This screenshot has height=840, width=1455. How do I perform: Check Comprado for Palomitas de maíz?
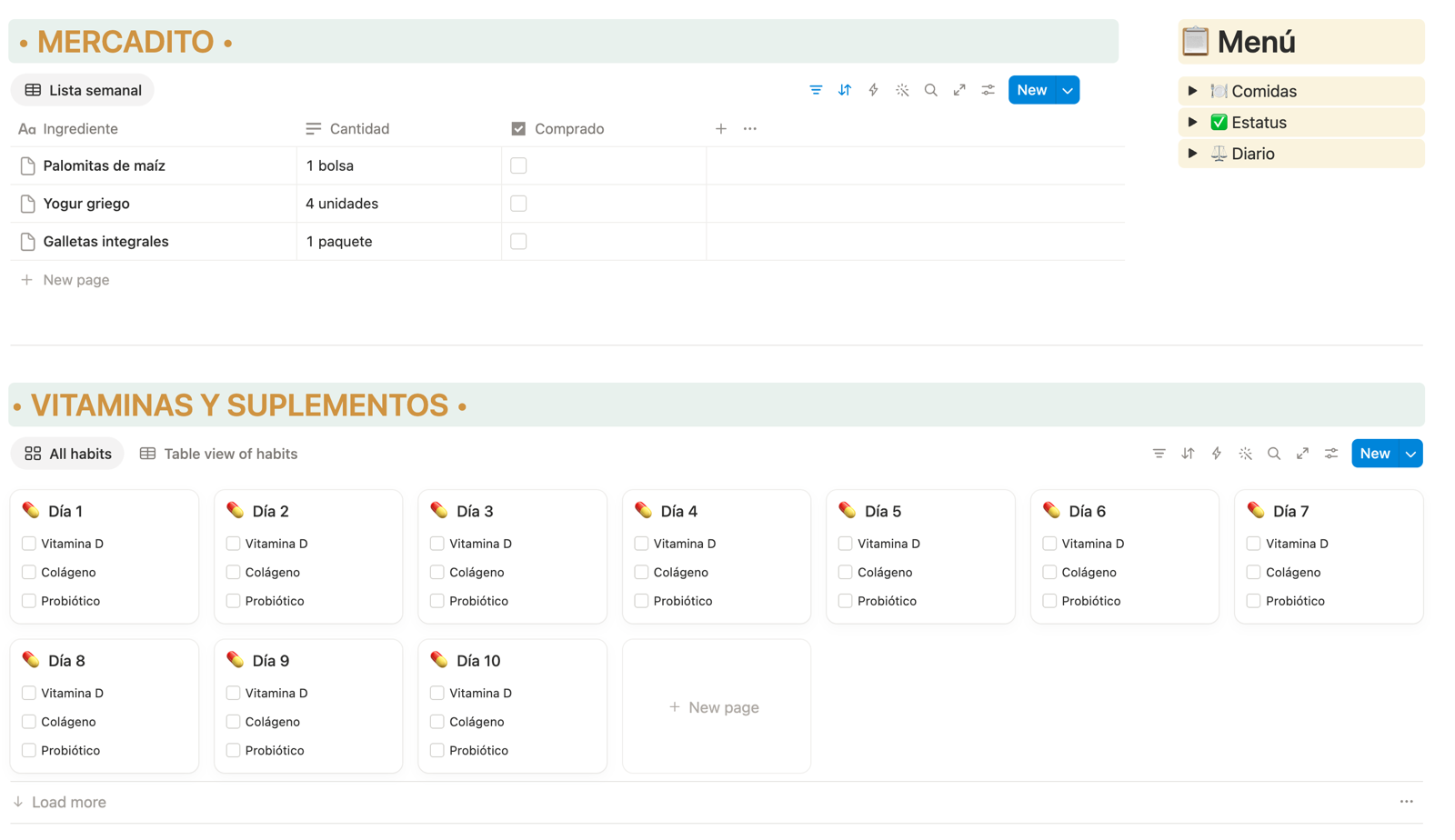click(x=518, y=165)
